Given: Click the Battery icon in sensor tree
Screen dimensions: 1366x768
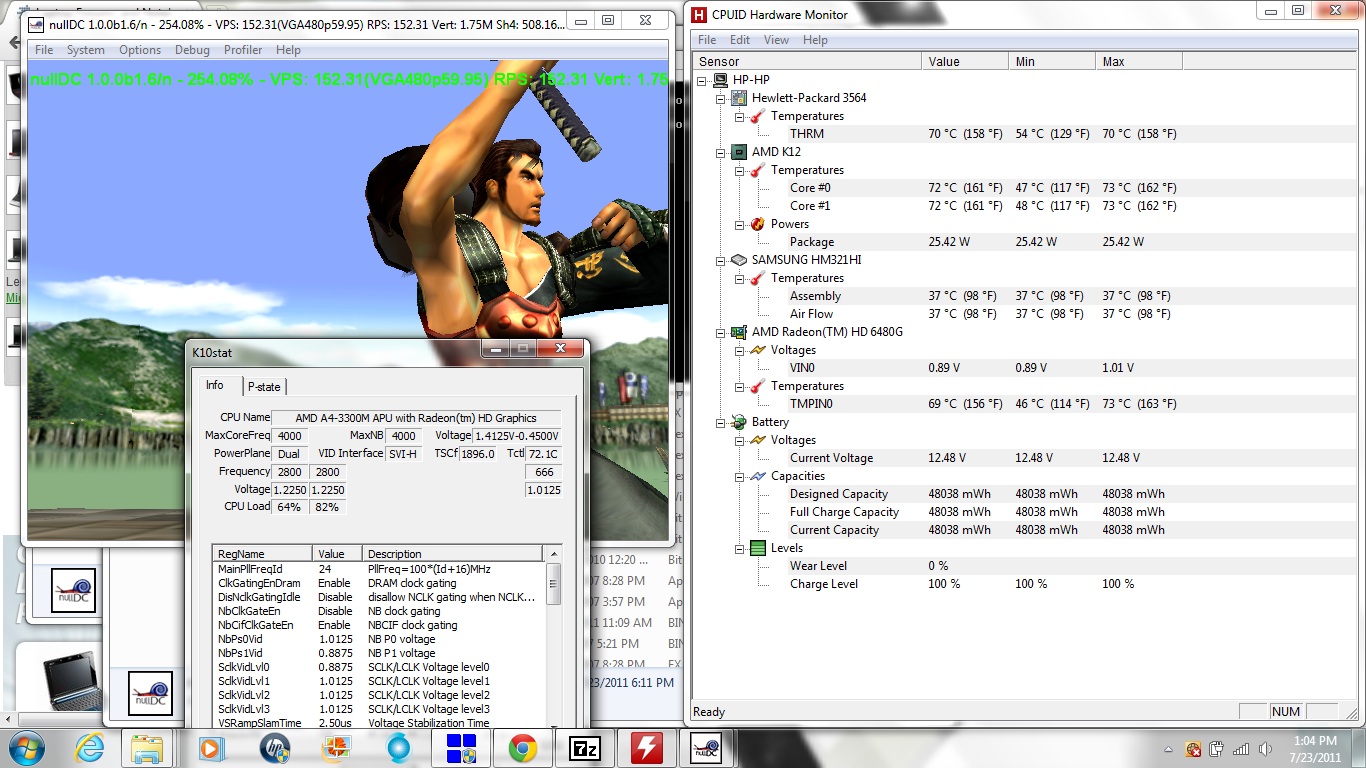Looking at the screenshot, I should click(x=739, y=422).
